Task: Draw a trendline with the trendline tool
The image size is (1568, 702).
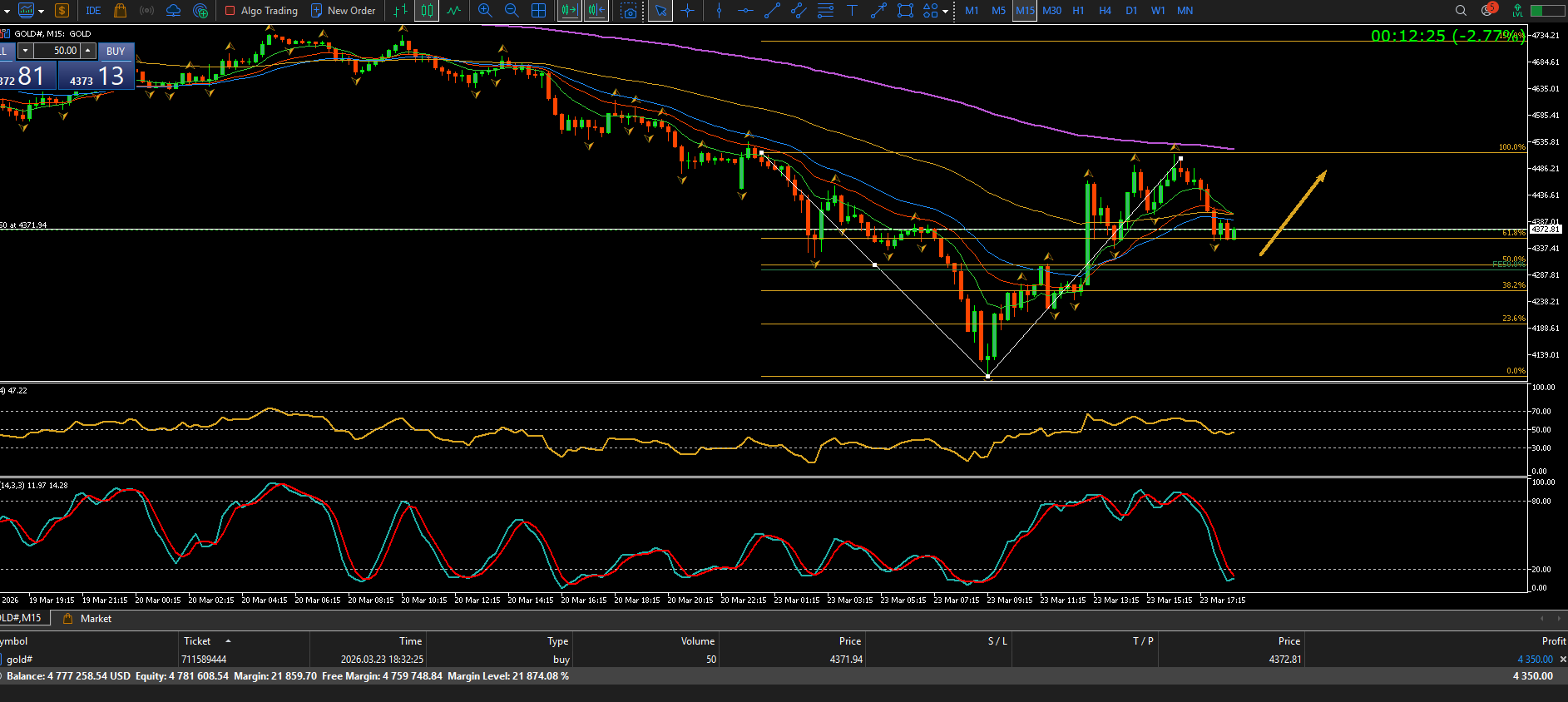Action: (772, 11)
